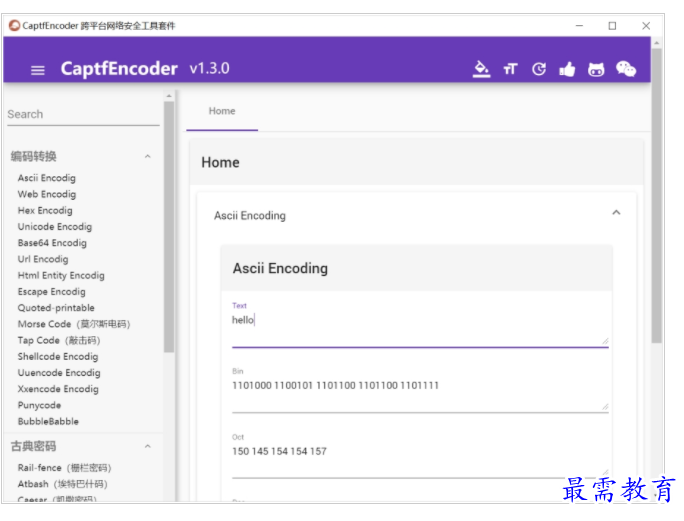
Task: Click the font size icon
Action: click(x=510, y=69)
